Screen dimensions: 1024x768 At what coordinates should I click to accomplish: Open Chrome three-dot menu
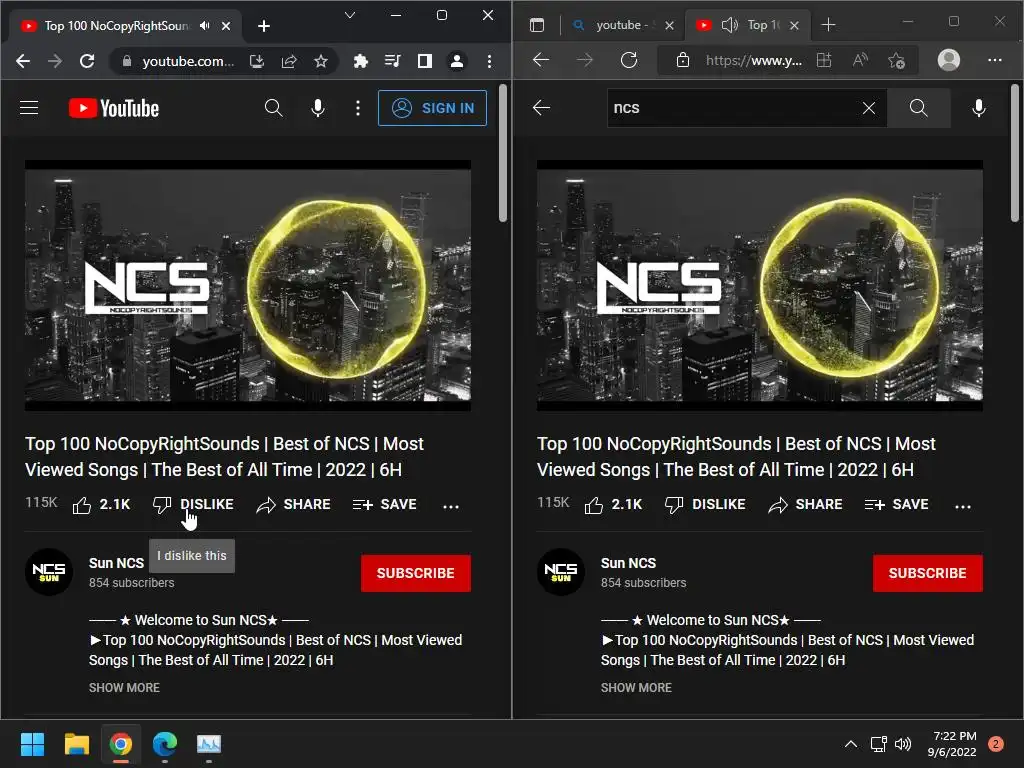(x=489, y=61)
